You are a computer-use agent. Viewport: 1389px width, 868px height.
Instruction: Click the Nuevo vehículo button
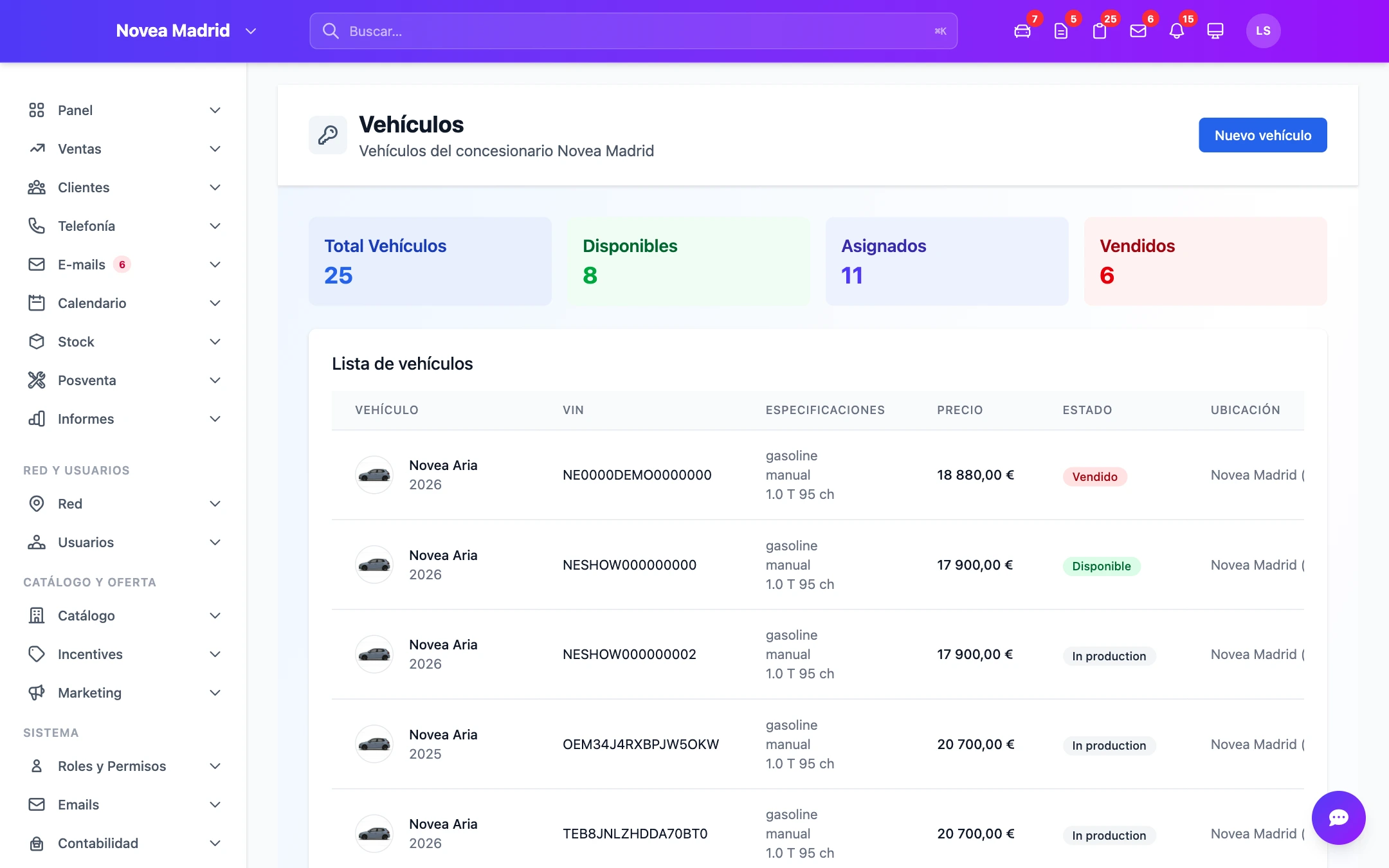click(1262, 135)
